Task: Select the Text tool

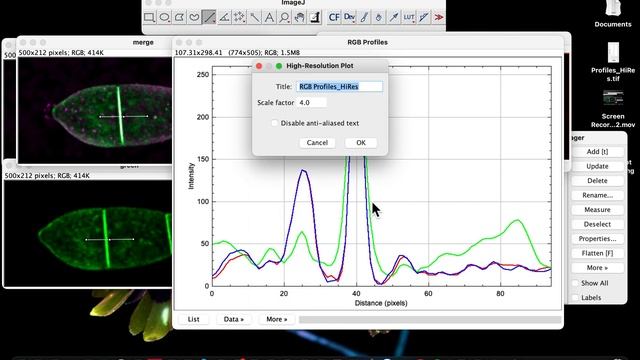Action: coord(269,17)
